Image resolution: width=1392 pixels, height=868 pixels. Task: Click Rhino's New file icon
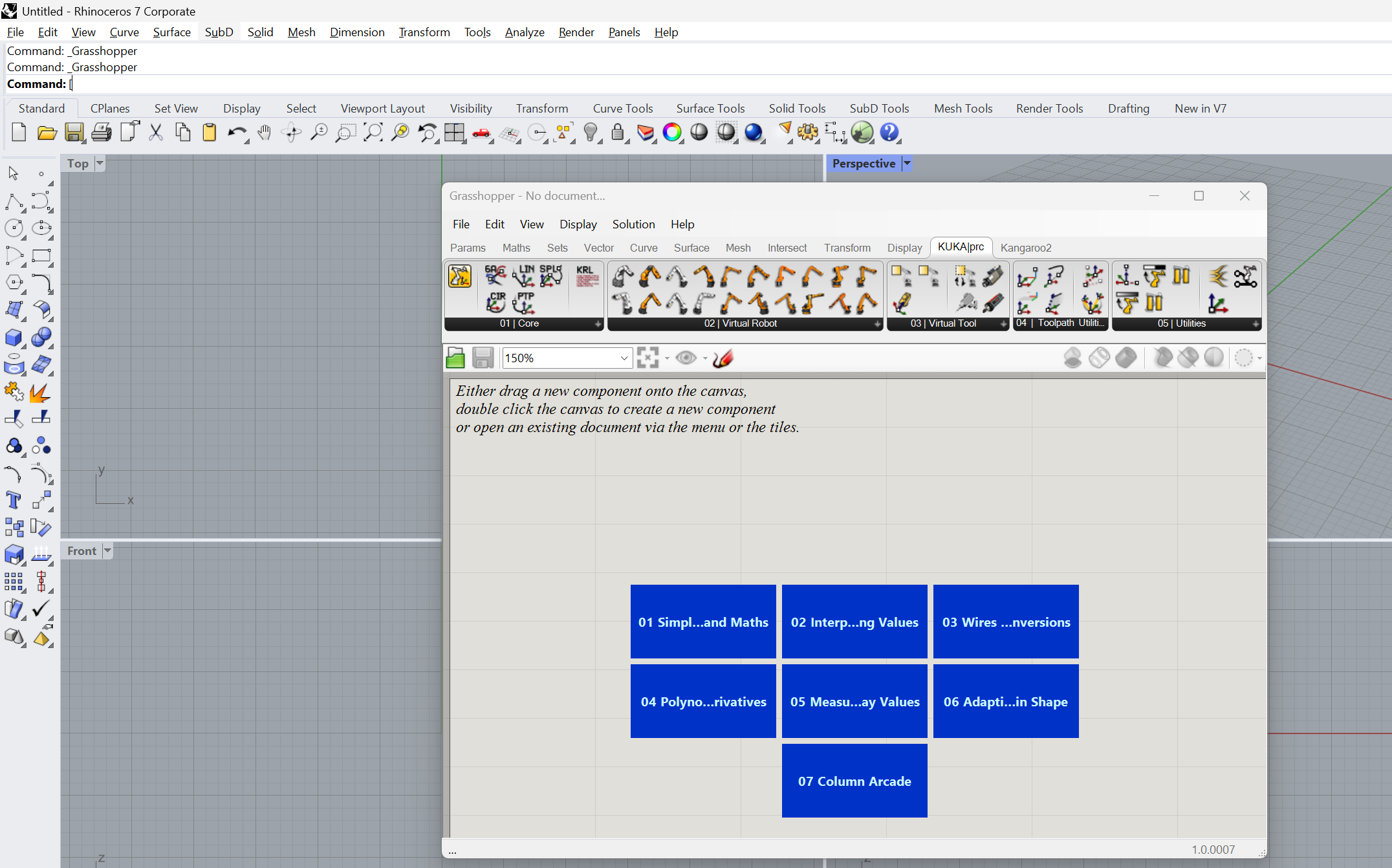point(19,133)
